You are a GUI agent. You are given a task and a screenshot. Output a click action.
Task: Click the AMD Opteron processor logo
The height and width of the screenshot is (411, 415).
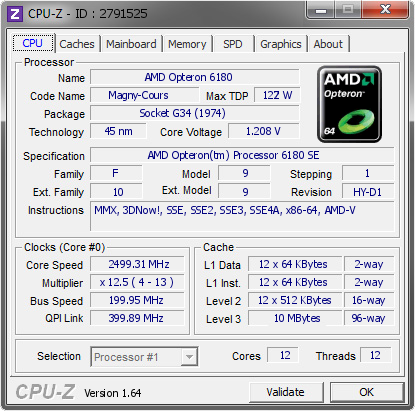click(x=349, y=104)
